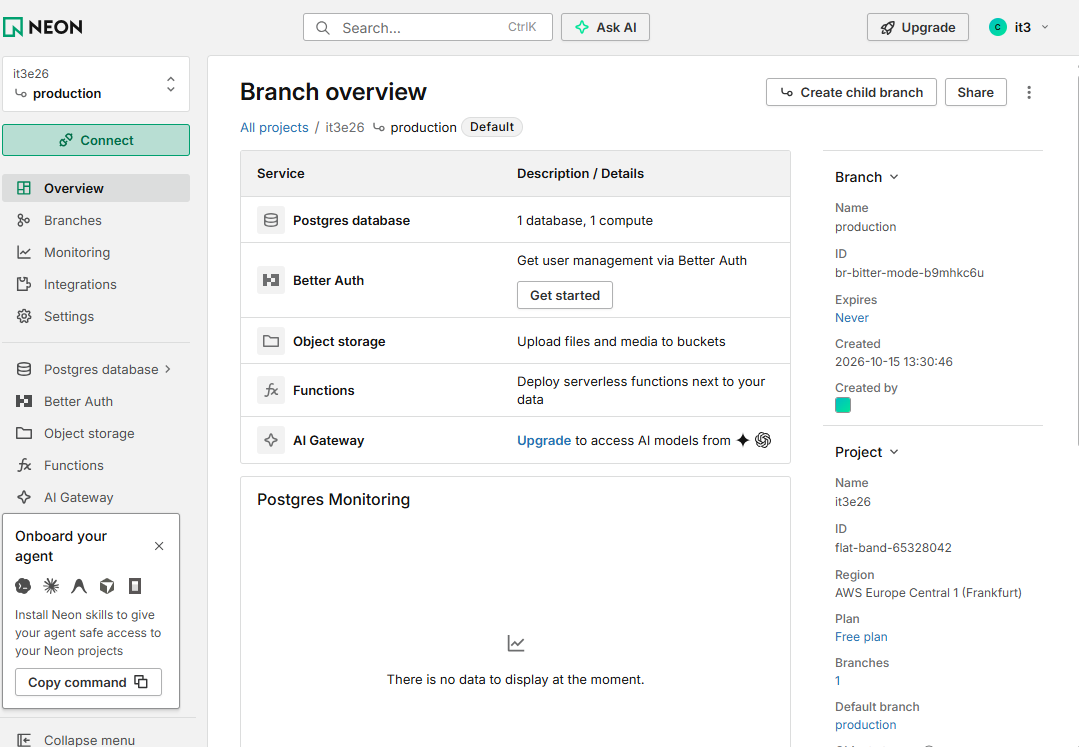
Task: Click the it3e26 breadcrumb
Action: point(345,127)
